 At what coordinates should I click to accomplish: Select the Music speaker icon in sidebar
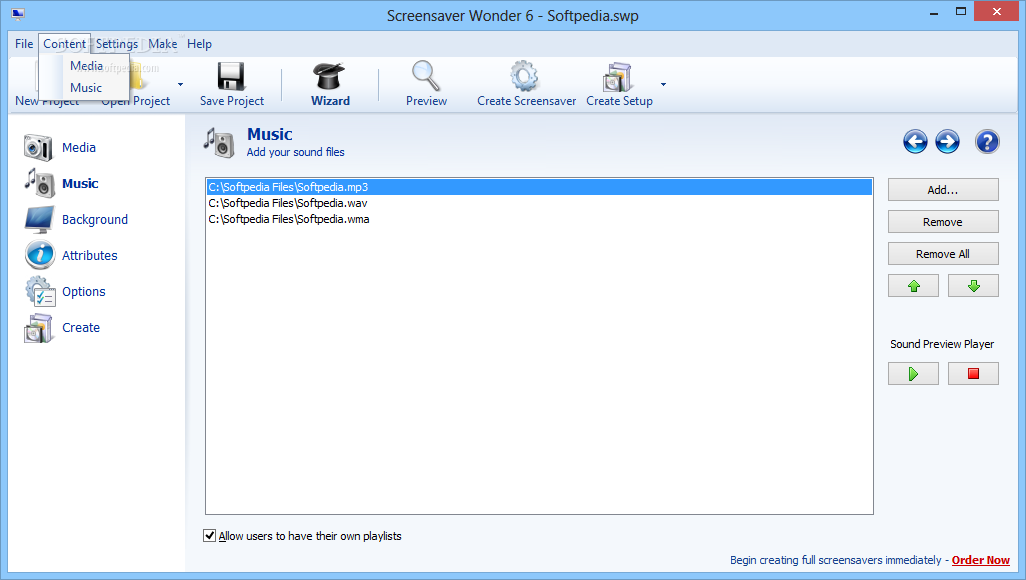click(39, 183)
